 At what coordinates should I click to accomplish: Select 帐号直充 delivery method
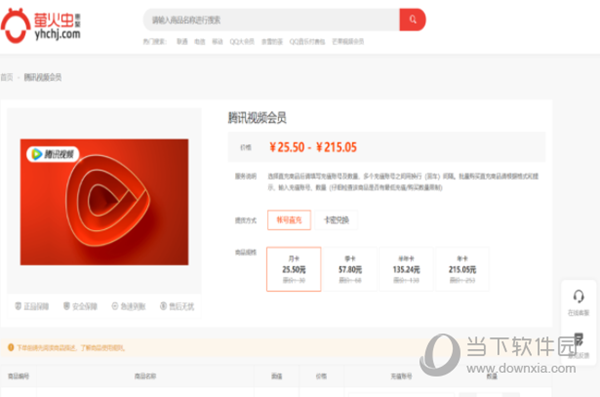pos(289,220)
